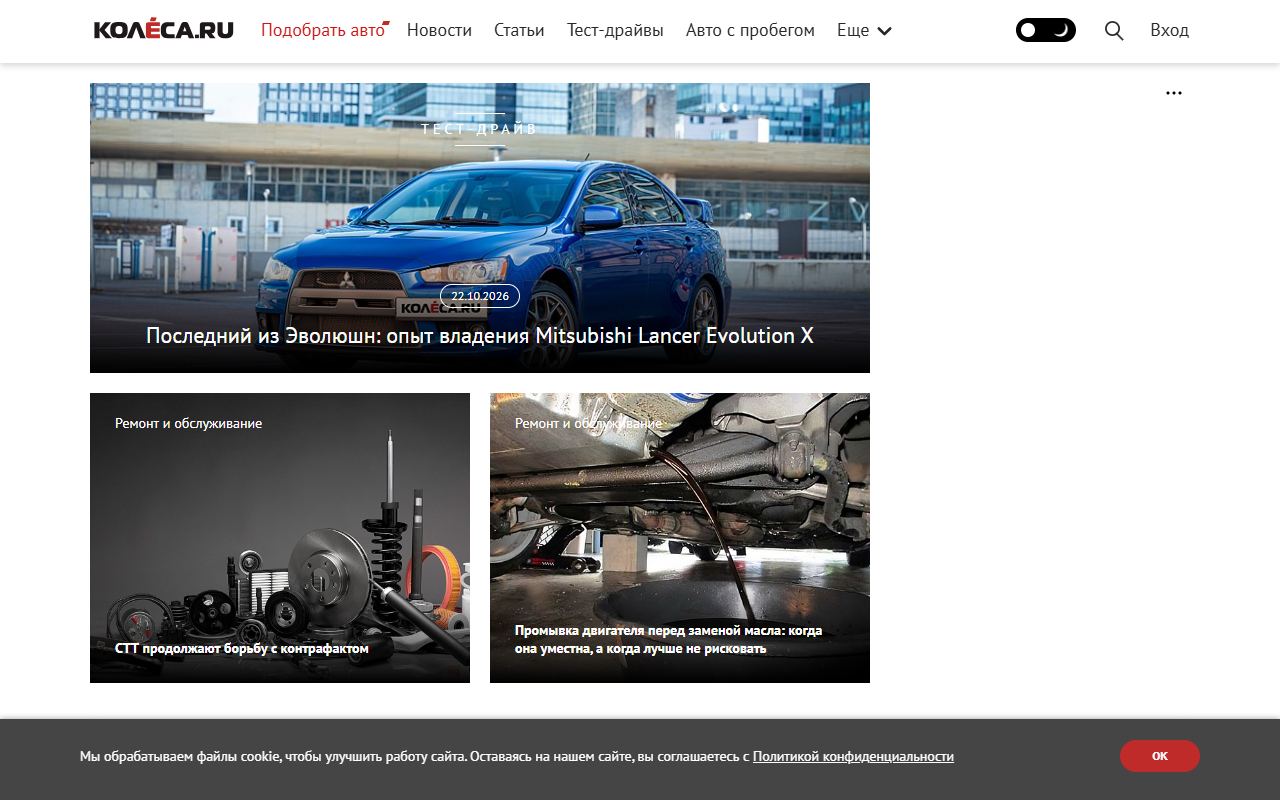This screenshot has width=1280, height=800.
Task: Click the ТЕСТ-ДРАЙВ category label on banner
Action: pyautogui.click(x=480, y=129)
